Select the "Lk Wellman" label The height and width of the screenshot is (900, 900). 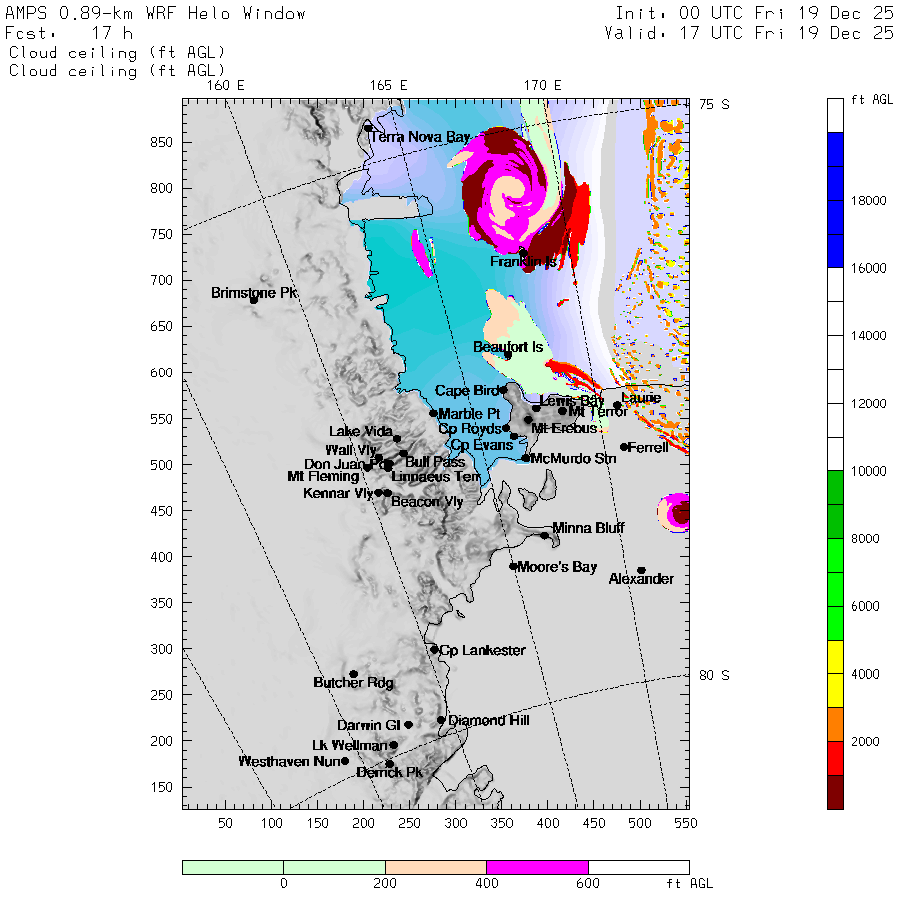tap(350, 746)
